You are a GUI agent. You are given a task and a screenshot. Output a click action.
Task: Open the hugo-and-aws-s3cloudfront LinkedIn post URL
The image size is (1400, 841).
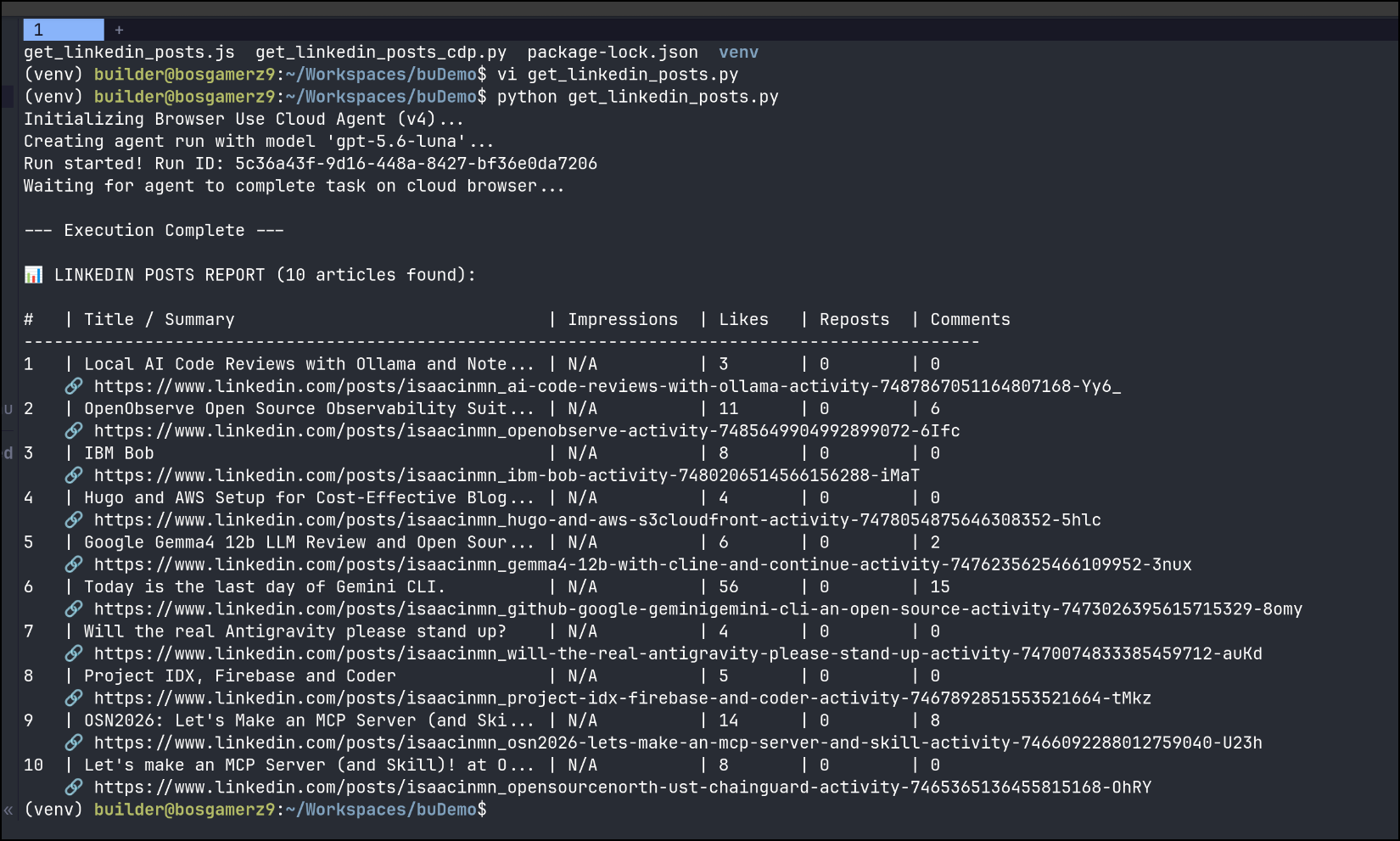click(x=597, y=520)
